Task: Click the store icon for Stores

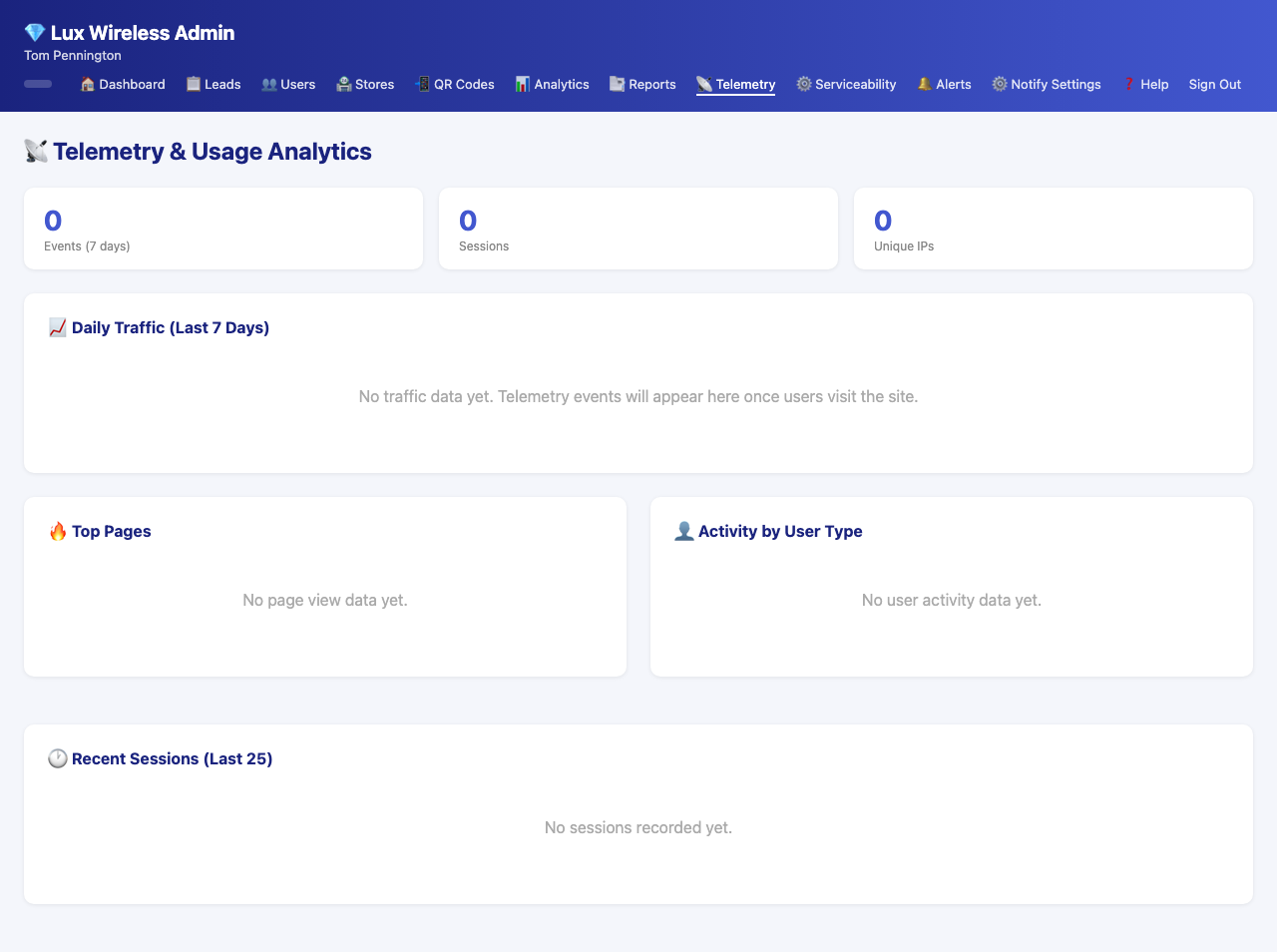Action: (x=344, y=84)
